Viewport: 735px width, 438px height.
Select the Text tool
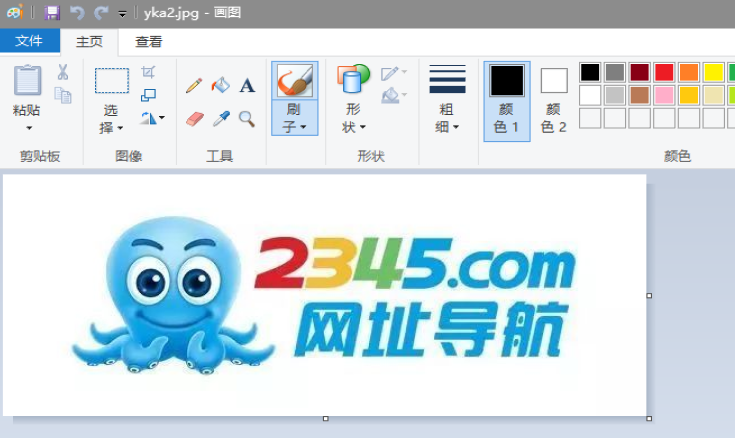(247, 86)
